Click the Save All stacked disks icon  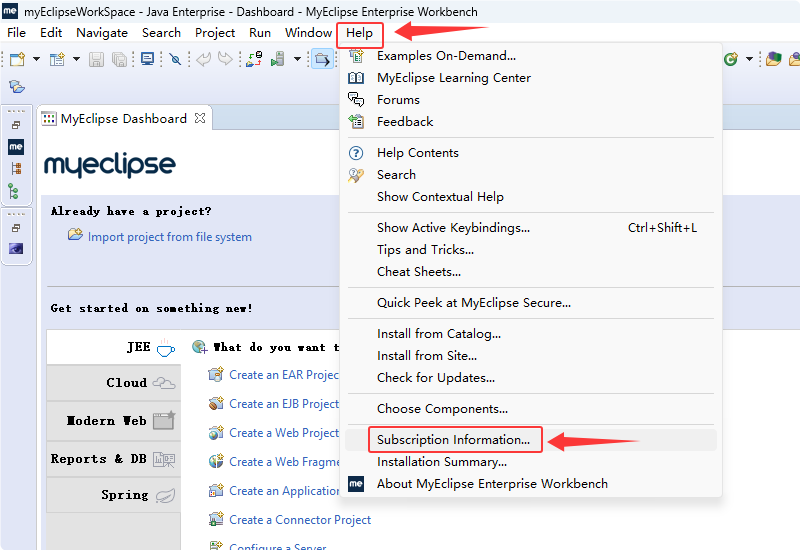119,59
